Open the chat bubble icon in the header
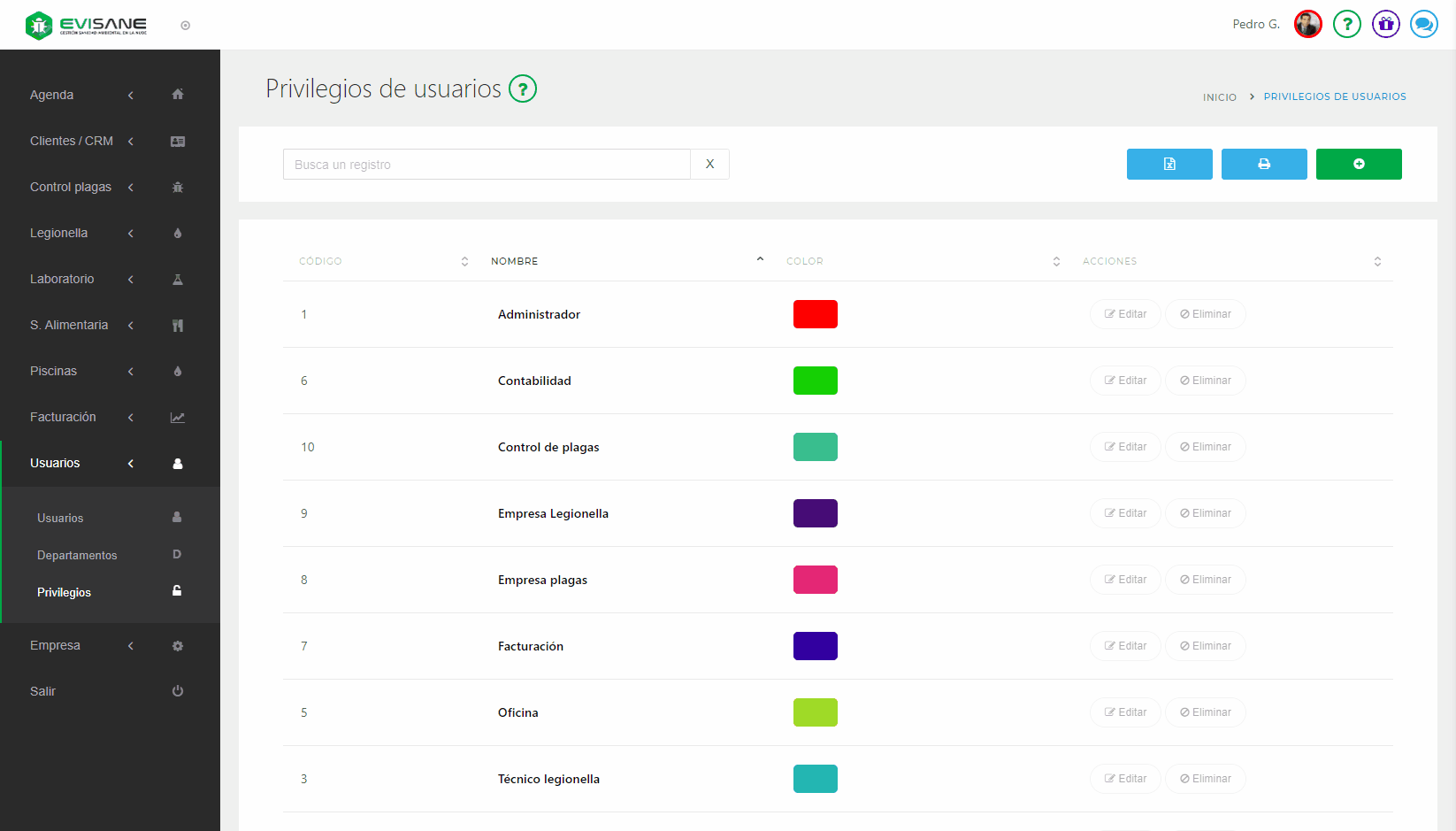Viewport: 1456px width, 831px height. pyautogui.click(x=1424, y=24)
